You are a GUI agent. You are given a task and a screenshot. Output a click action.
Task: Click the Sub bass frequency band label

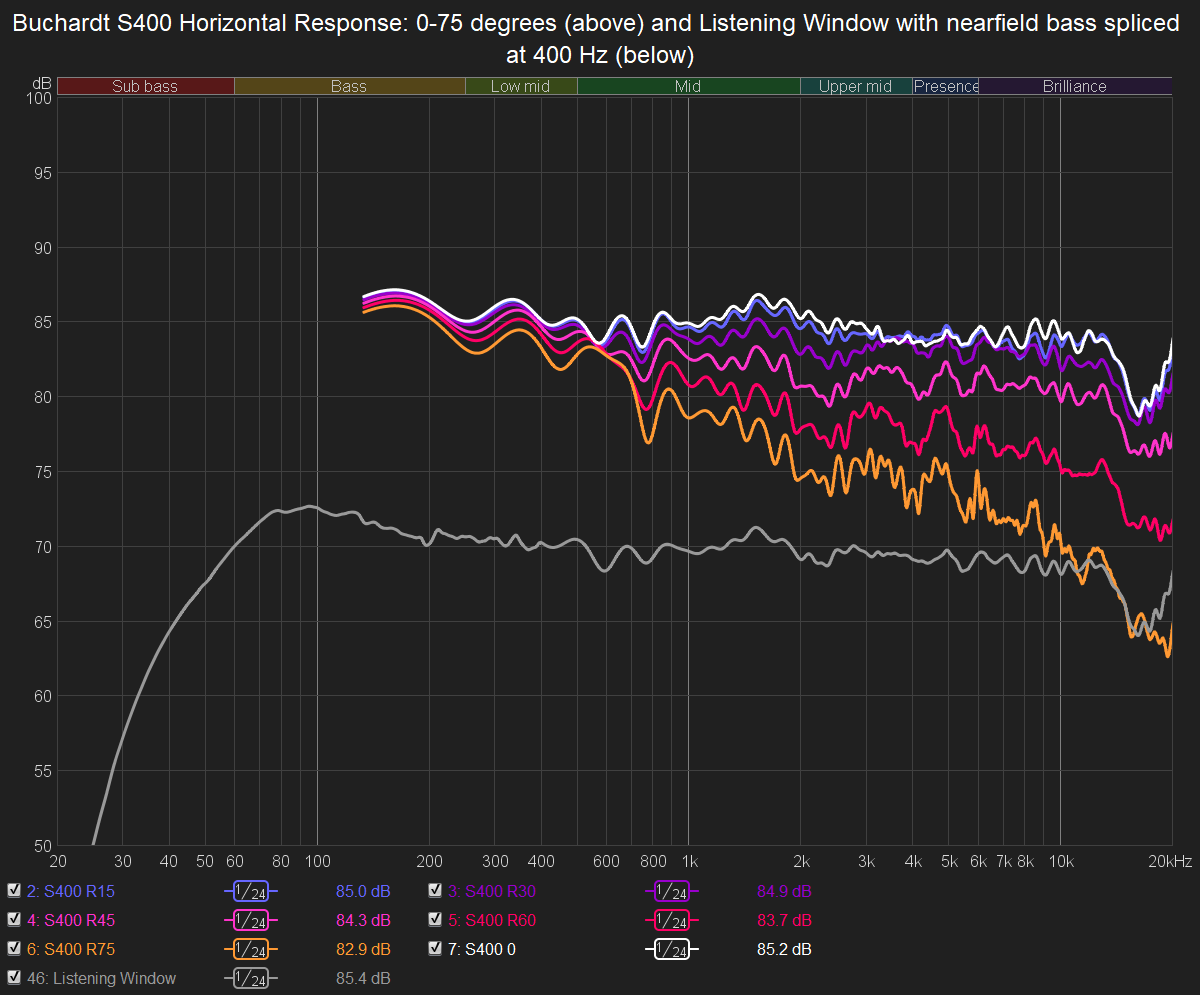[x=145, y=87]
